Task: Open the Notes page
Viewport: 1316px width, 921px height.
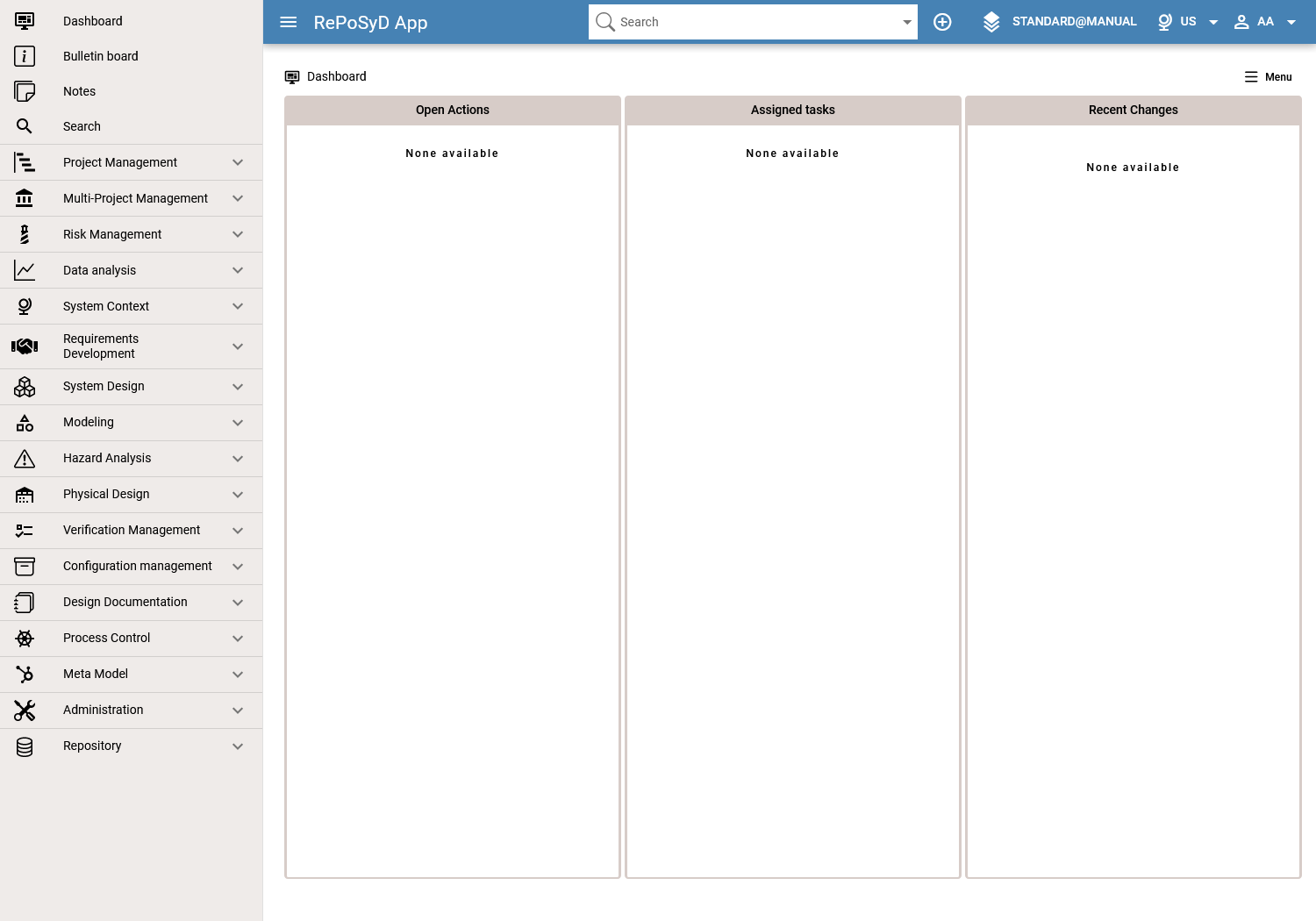Action: click(132, 91)
